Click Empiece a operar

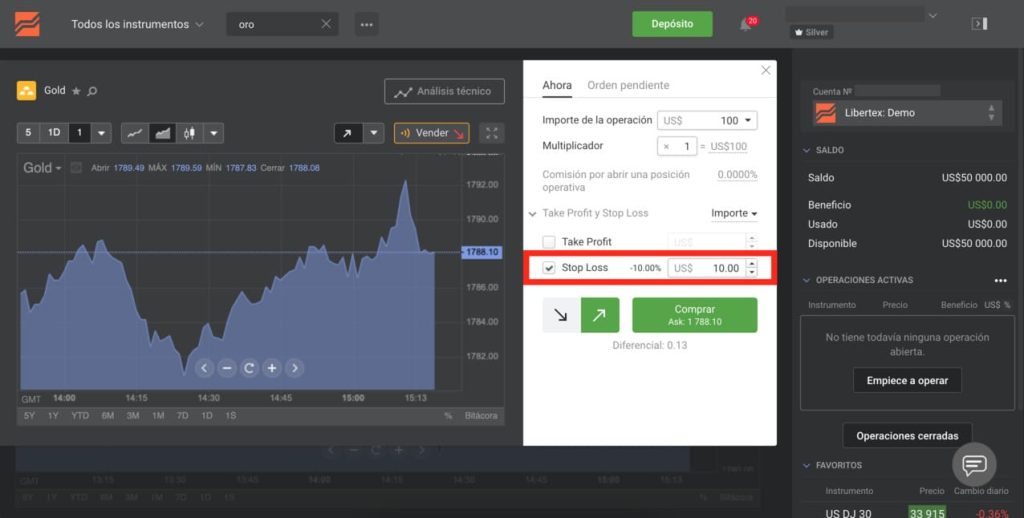[907, 381]
